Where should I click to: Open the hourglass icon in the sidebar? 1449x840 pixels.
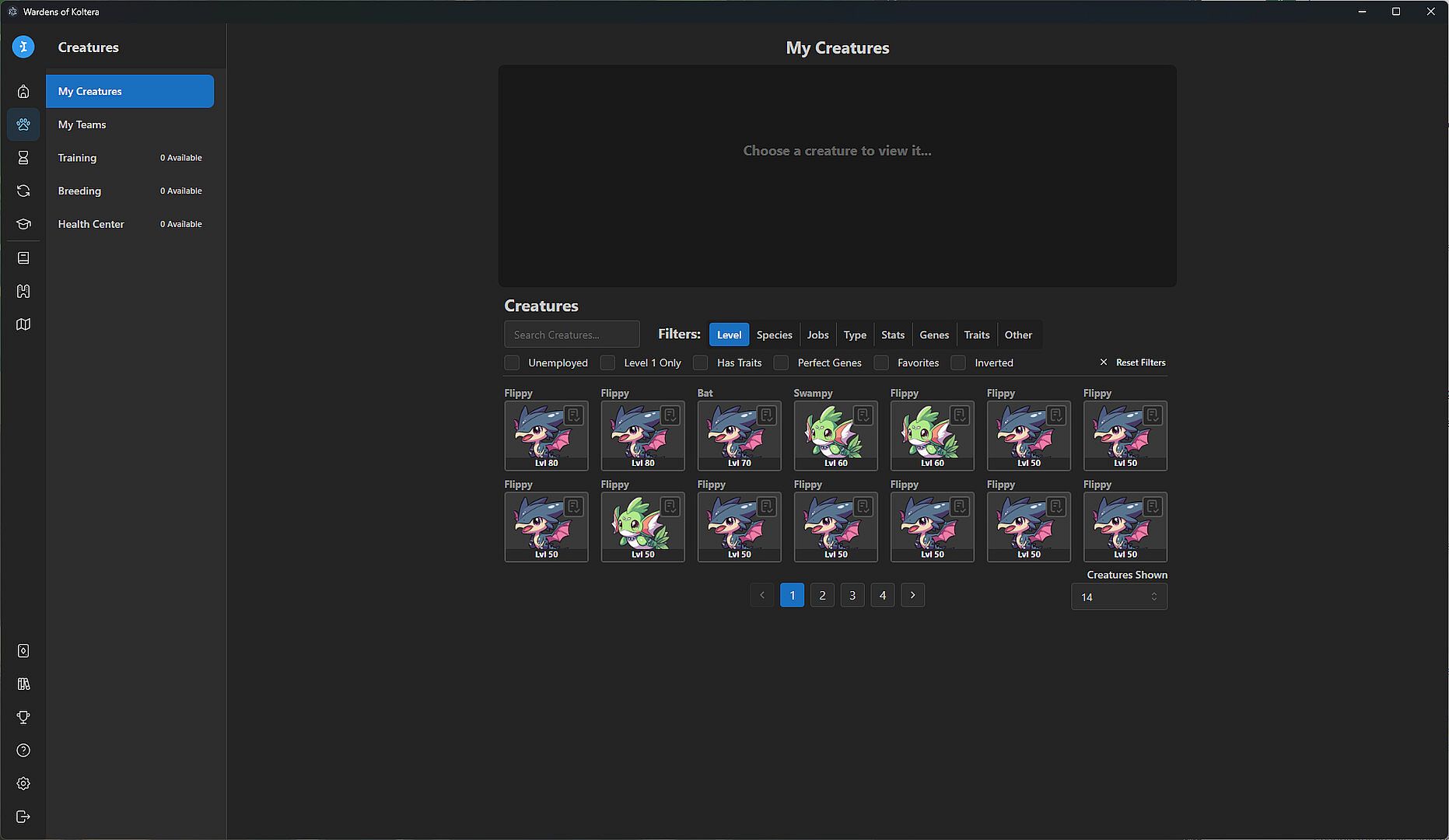(x=23, y=158)
